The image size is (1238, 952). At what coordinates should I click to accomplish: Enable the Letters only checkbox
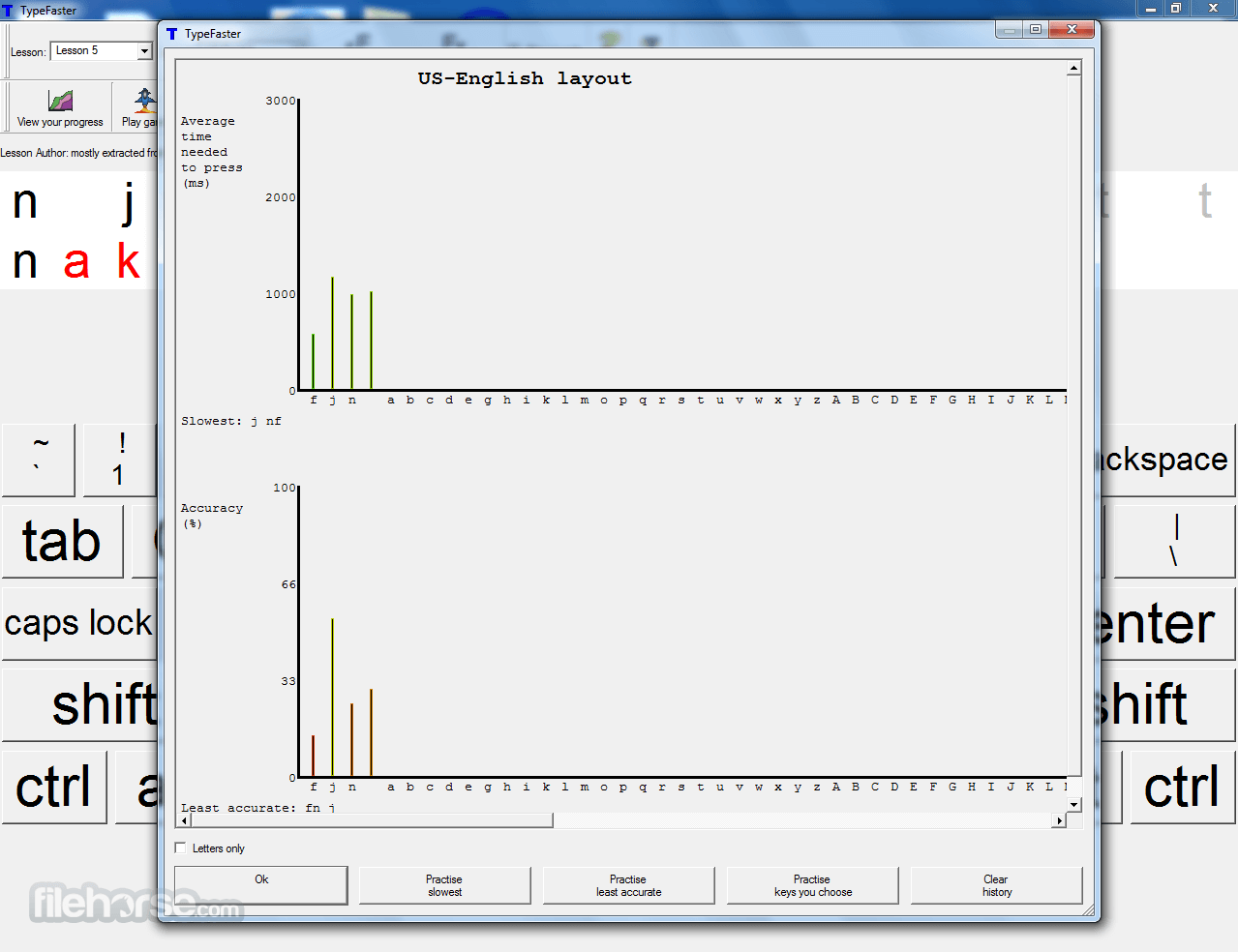pyautogui.click(x=180, y=848)
